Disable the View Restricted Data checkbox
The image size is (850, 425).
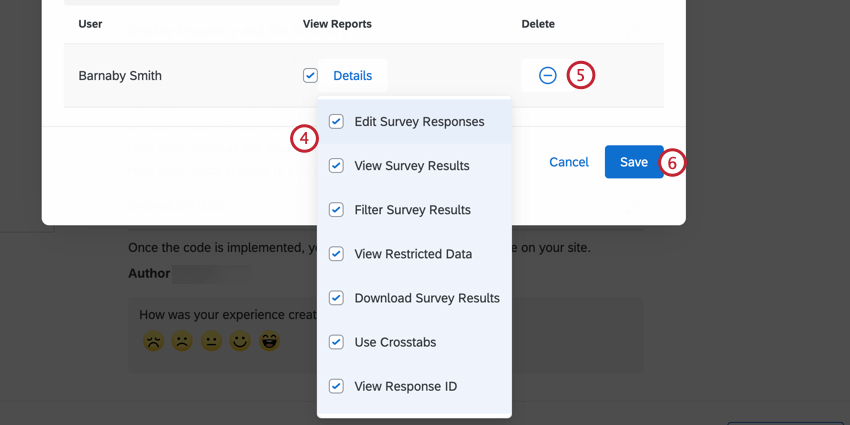click(x=336, y=254)
